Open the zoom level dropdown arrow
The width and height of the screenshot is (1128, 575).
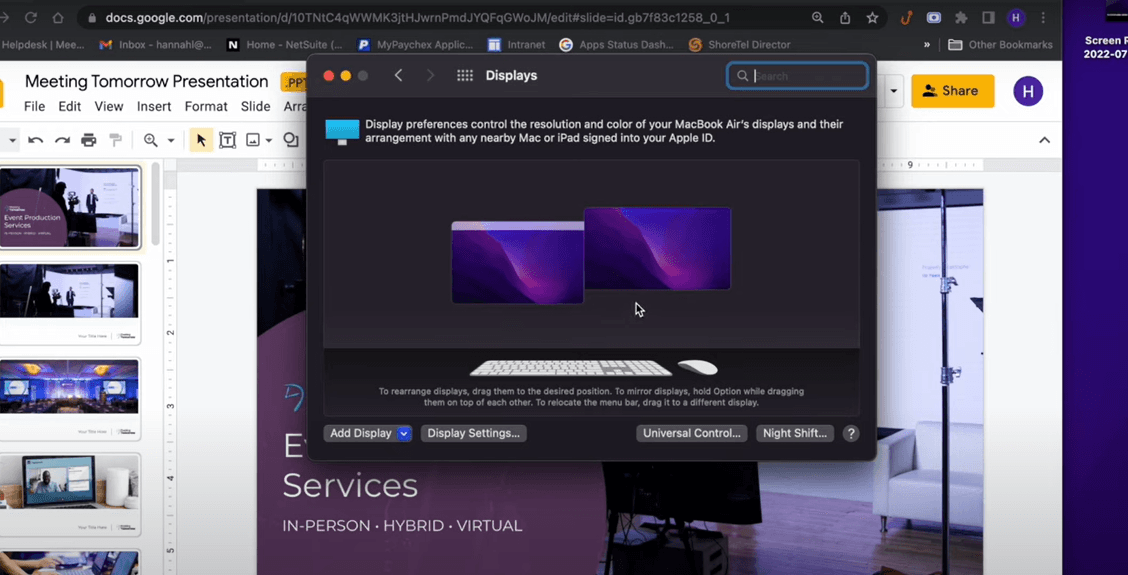171,141
